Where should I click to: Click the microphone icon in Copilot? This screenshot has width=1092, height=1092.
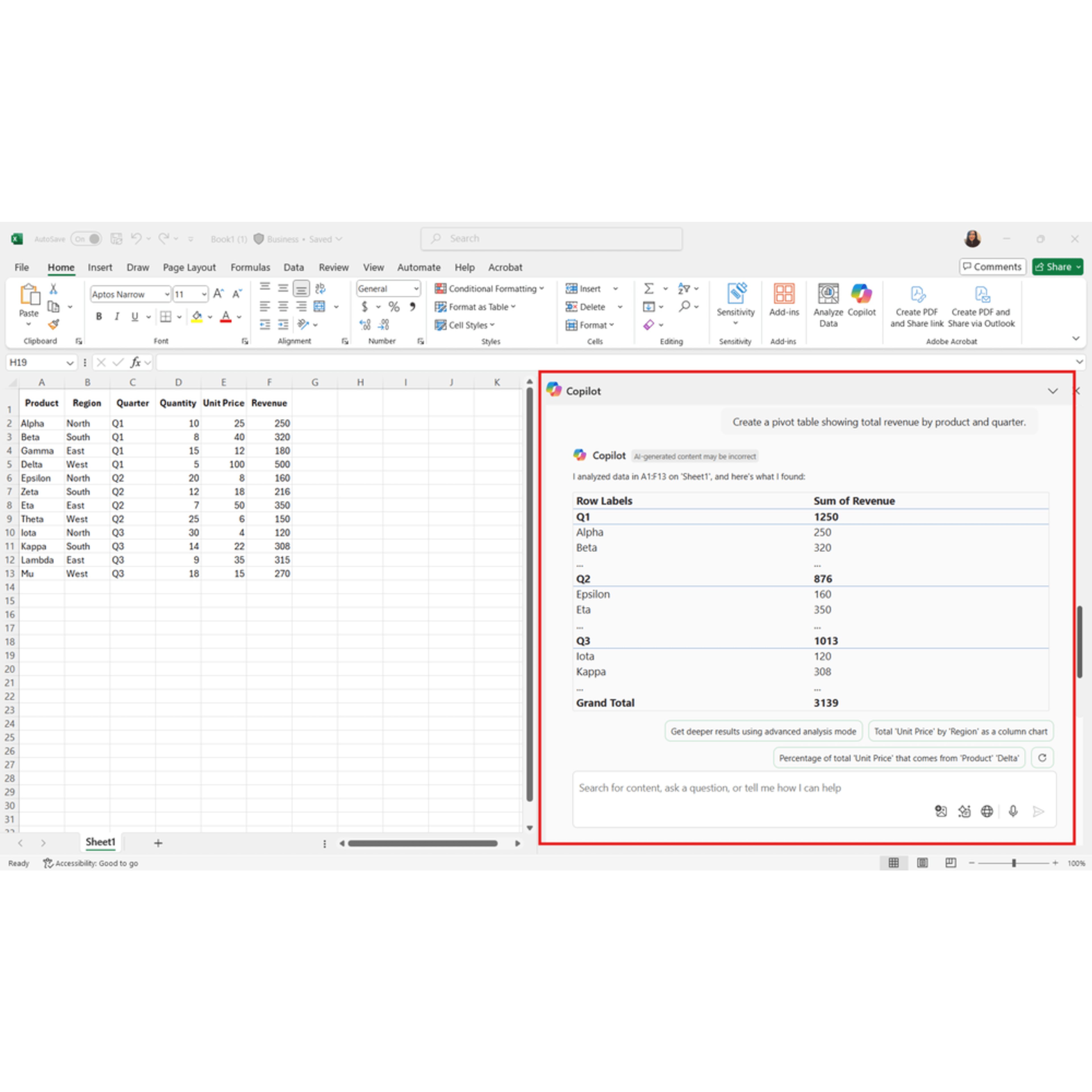pos(1013,811)
